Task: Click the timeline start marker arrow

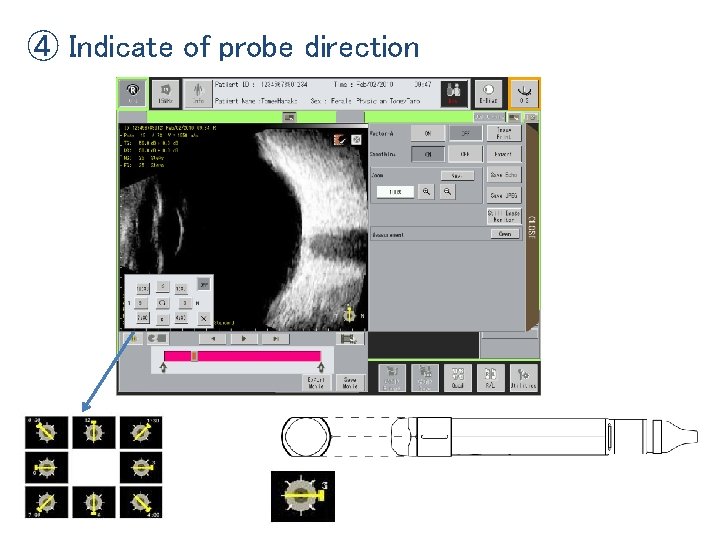Action: (x=163, y=367)
